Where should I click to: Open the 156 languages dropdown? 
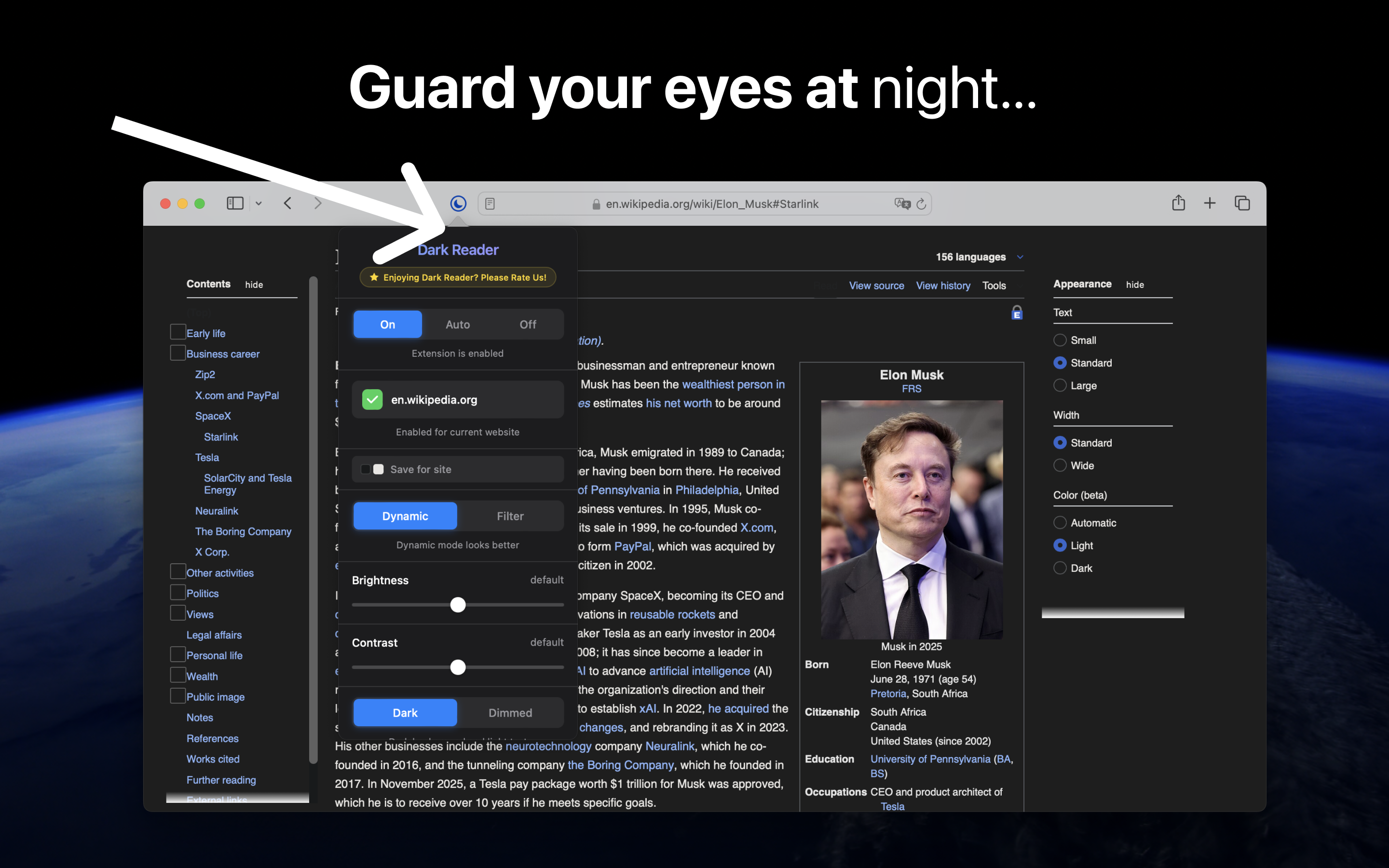[x=979, y=257]
